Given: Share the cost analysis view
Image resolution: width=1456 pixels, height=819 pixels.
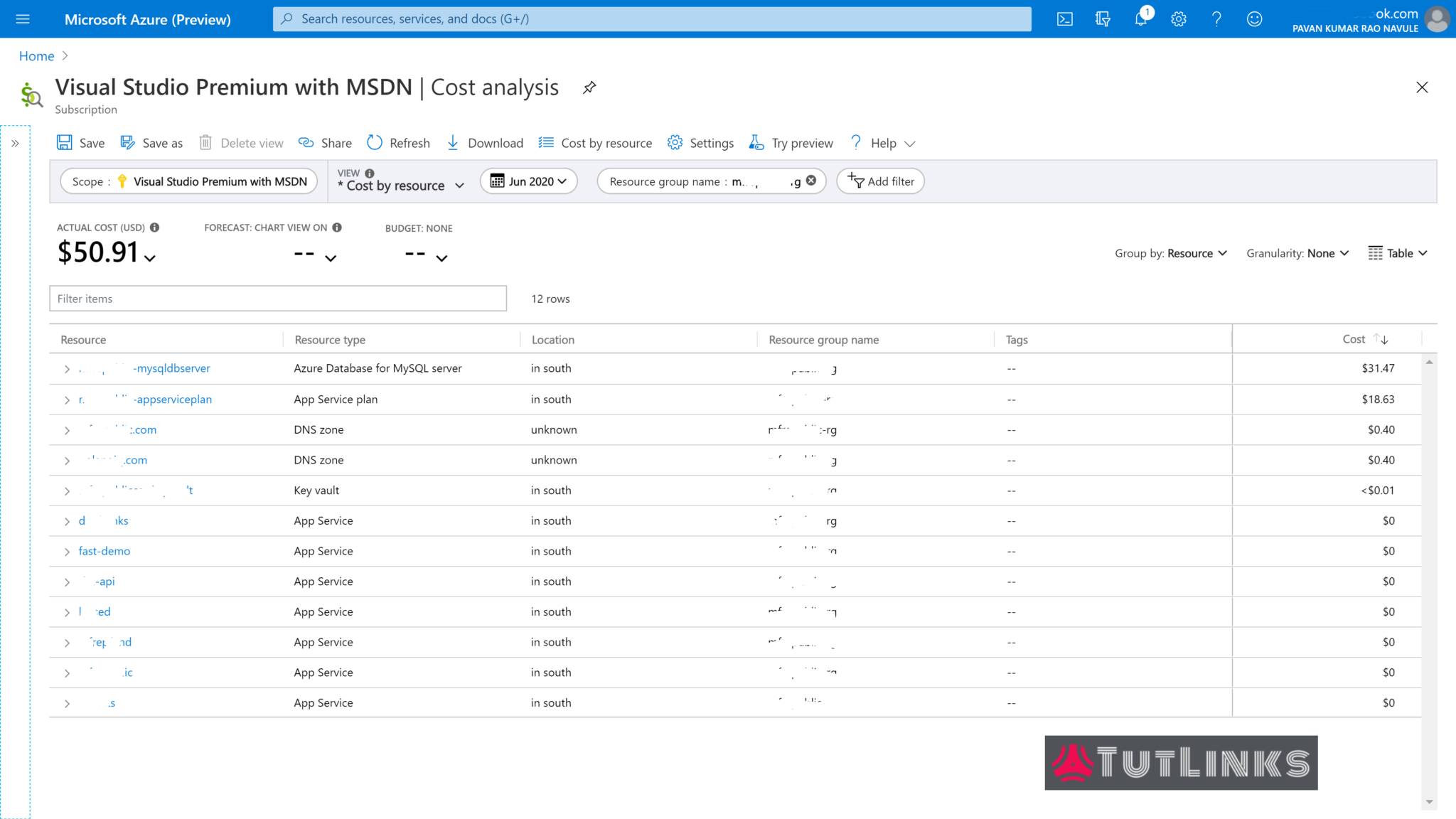Looking at the screenshot, I should pos(325,143).
